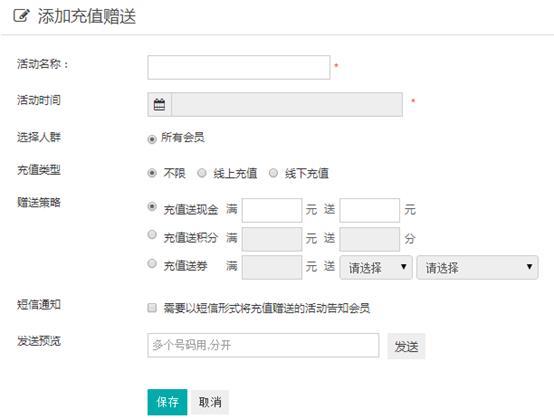Click the 发送 button

point(406,346)
